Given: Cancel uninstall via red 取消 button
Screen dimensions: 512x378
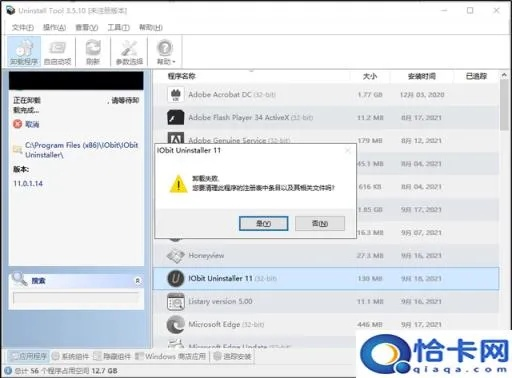Looking at the screenshot, I should (x=26, y=124).
